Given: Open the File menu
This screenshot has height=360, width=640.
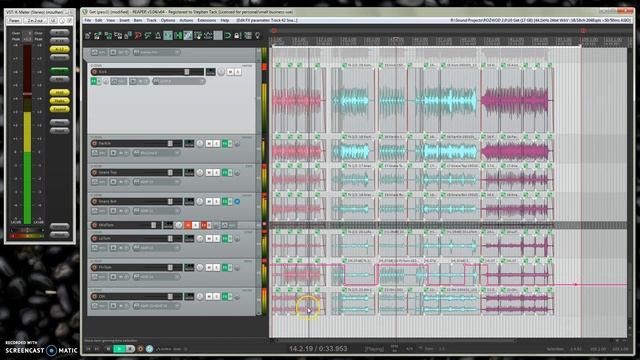Looking at the screenshot, I should (88, 20).
